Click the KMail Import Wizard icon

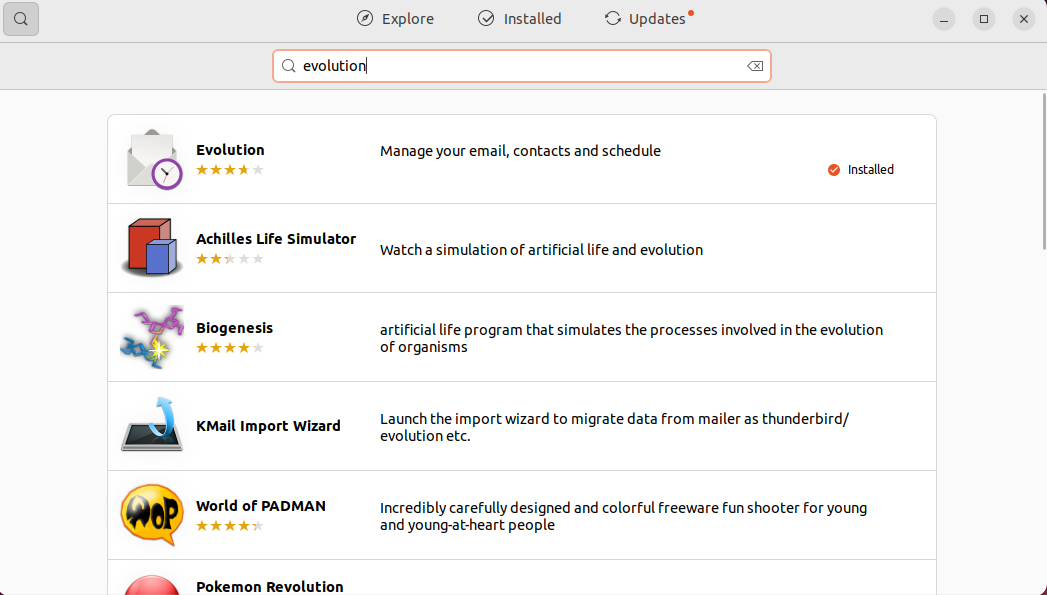point(152,425)
